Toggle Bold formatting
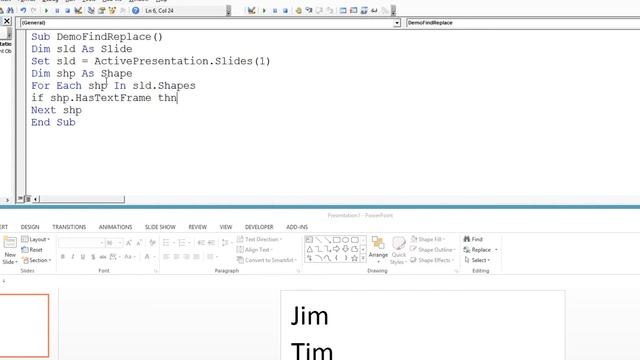 [63, 257]
